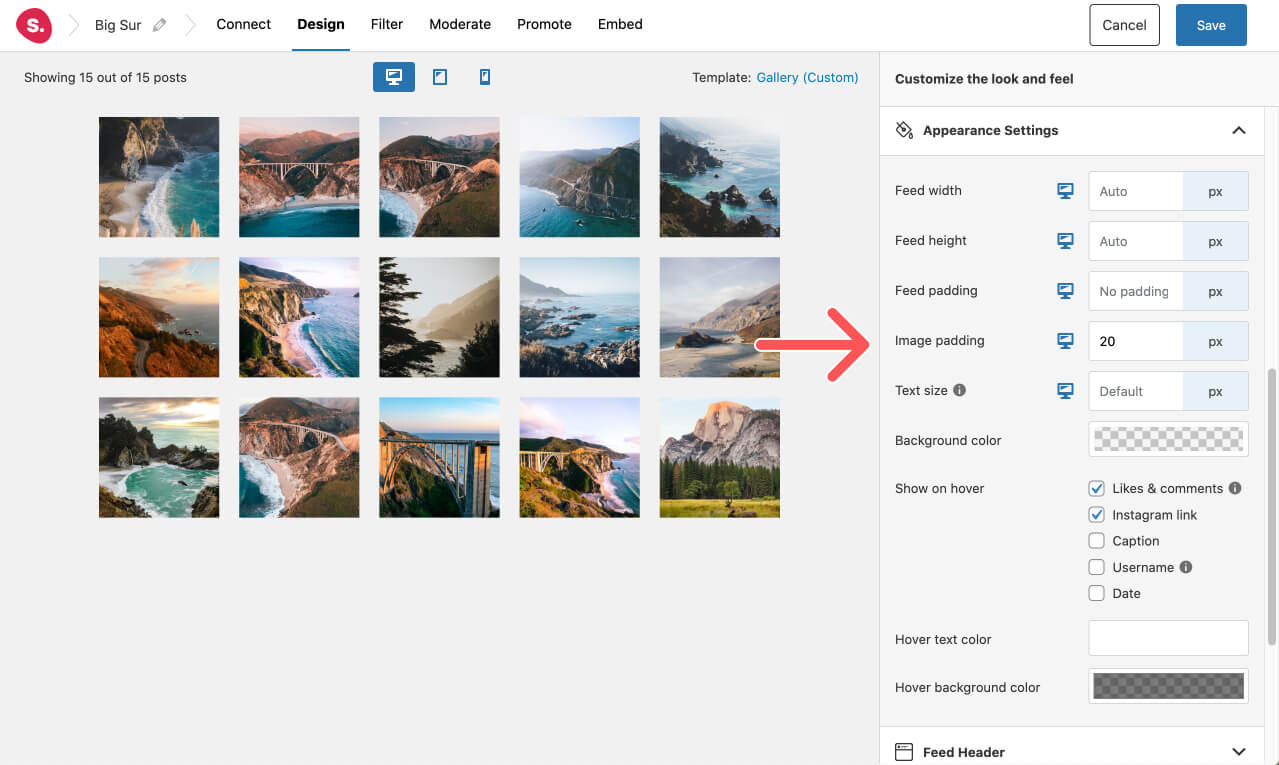Click the Spotlight logo icon
The image size is (1279, 765).
[34, 25]
